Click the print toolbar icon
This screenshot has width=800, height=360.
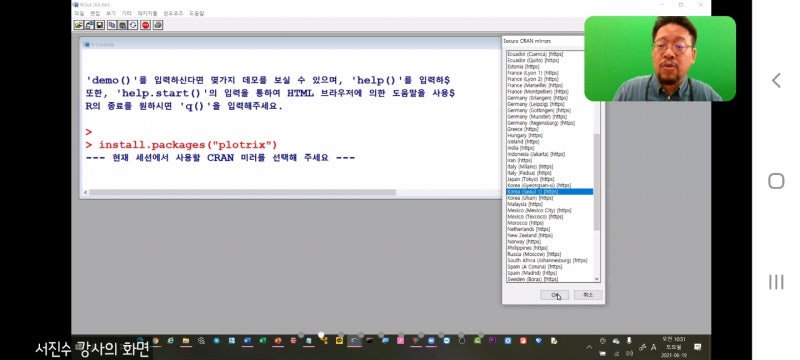(158, 24)
